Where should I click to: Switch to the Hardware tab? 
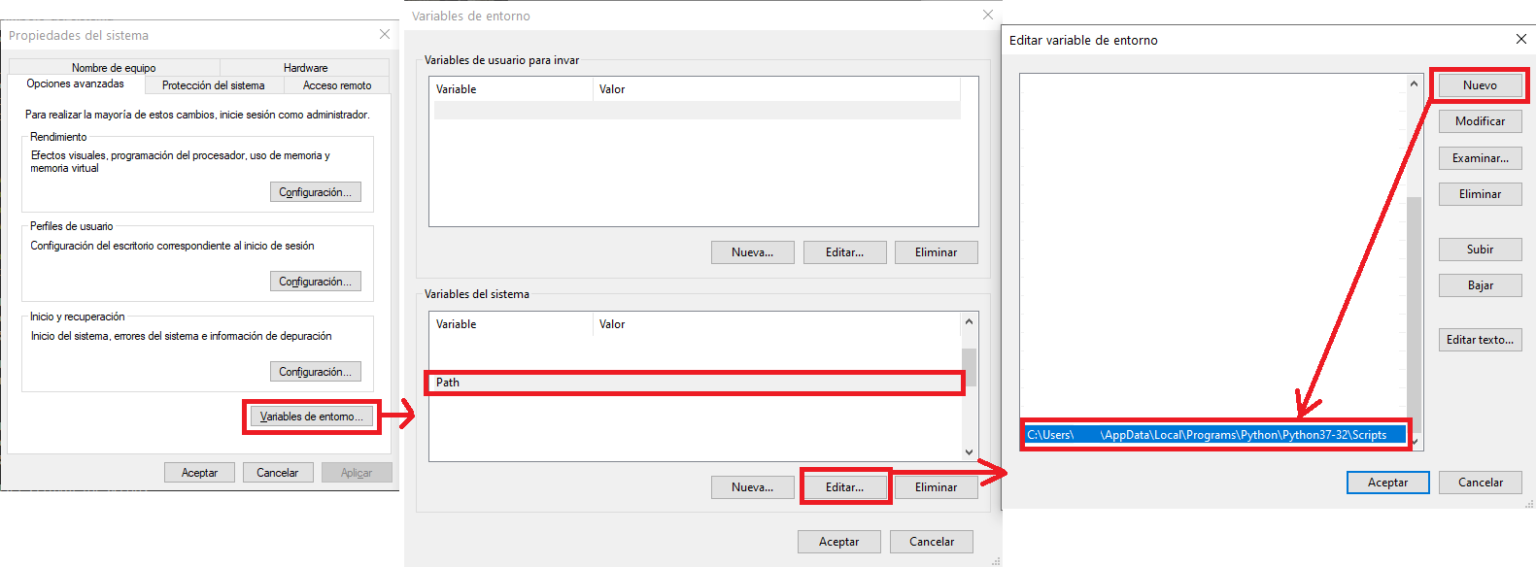click(305, 68)
